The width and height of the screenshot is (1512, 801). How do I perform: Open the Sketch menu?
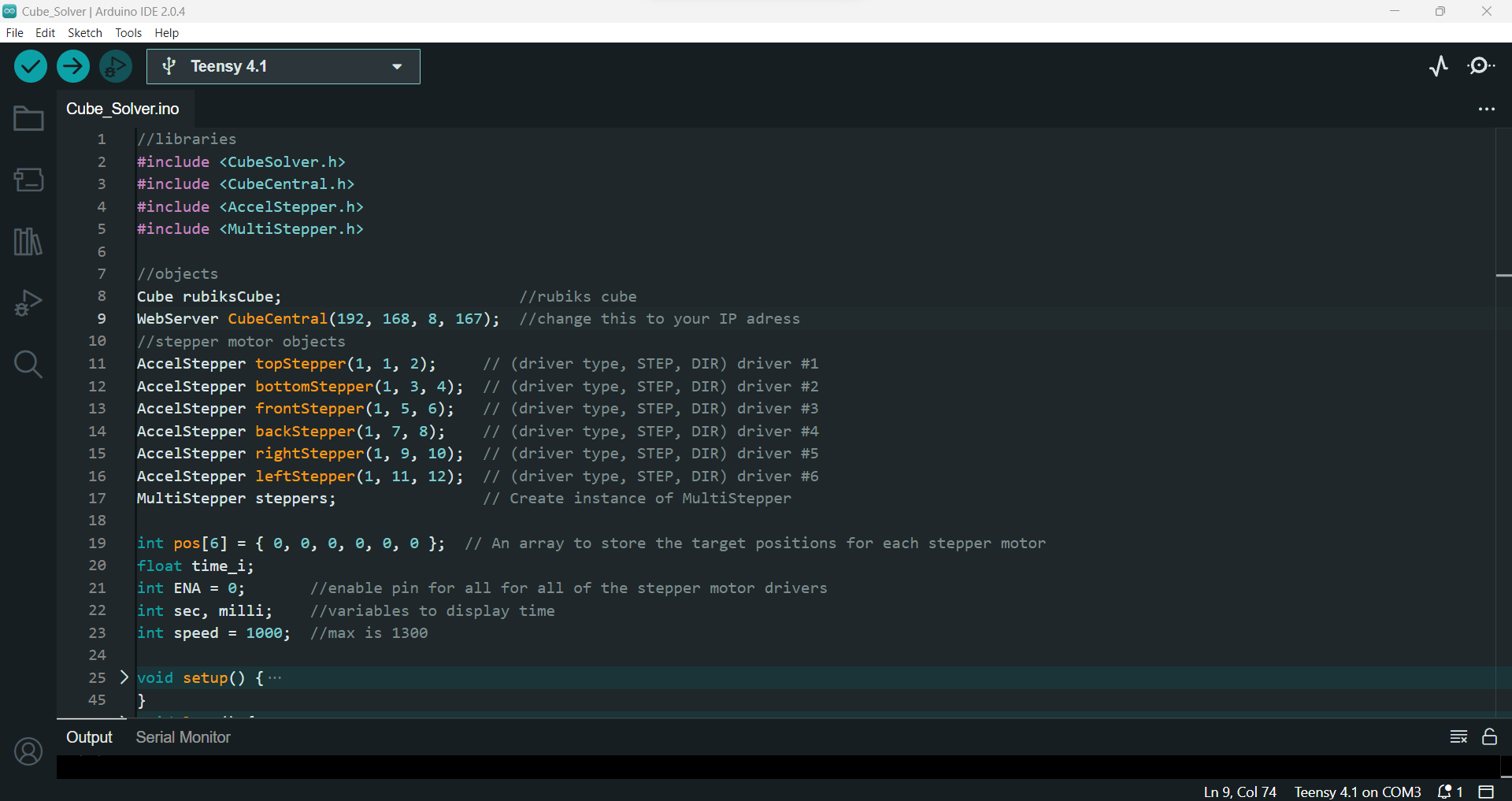(x=84, y=32)
